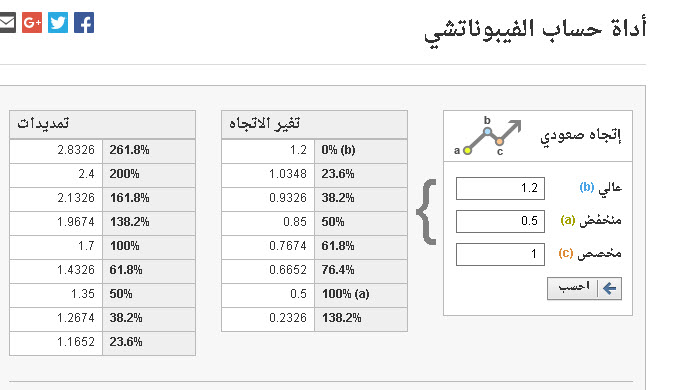The width and height of the screenshot is (691, 390).
Task: Click the uptrend a-b-c diagram icon
Action: pyautogui.click(x=487, y=136)
